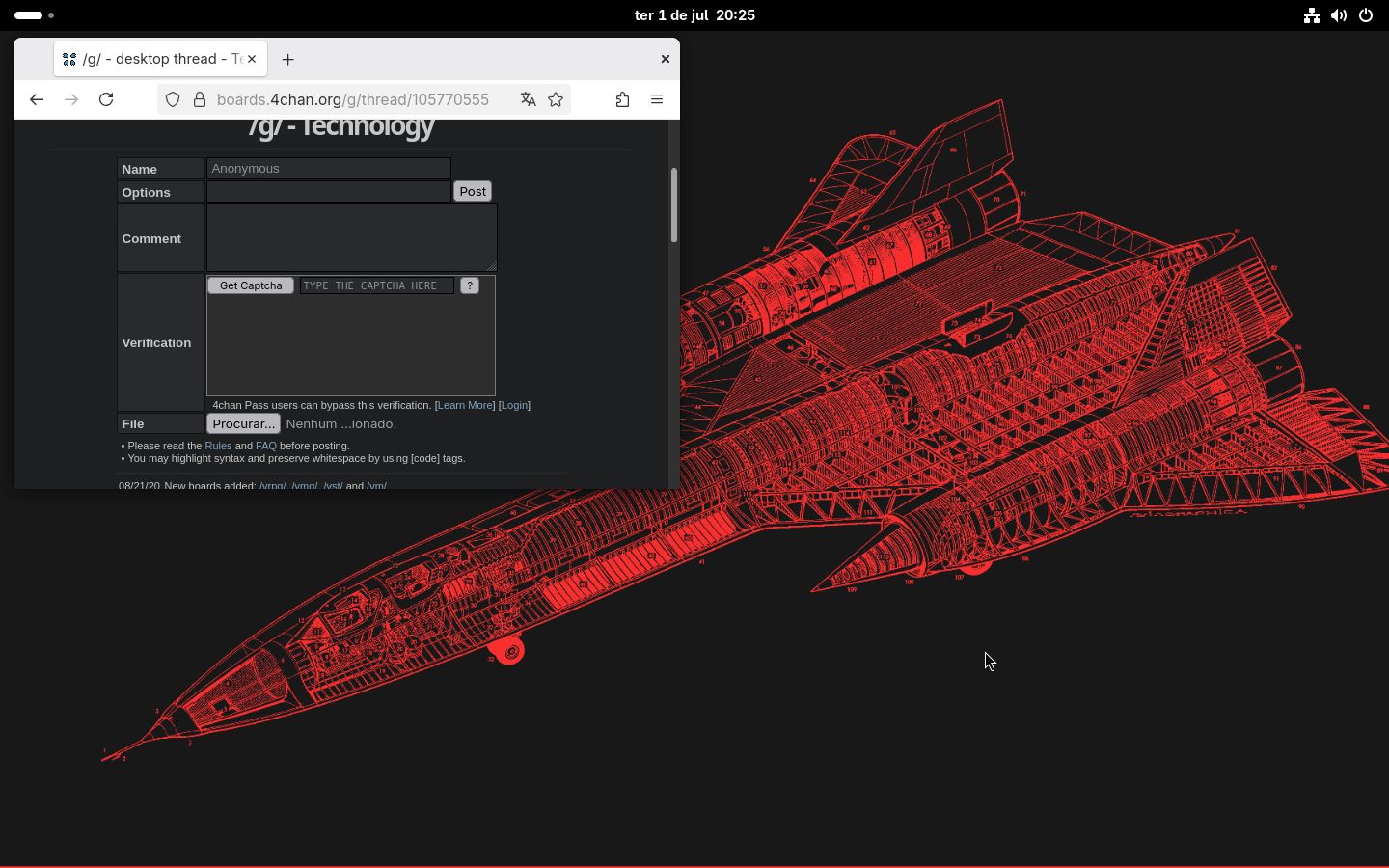Click the "/g/ - Technology" board title
Viewport: 1389px width, 868px height.
point(340,127)
